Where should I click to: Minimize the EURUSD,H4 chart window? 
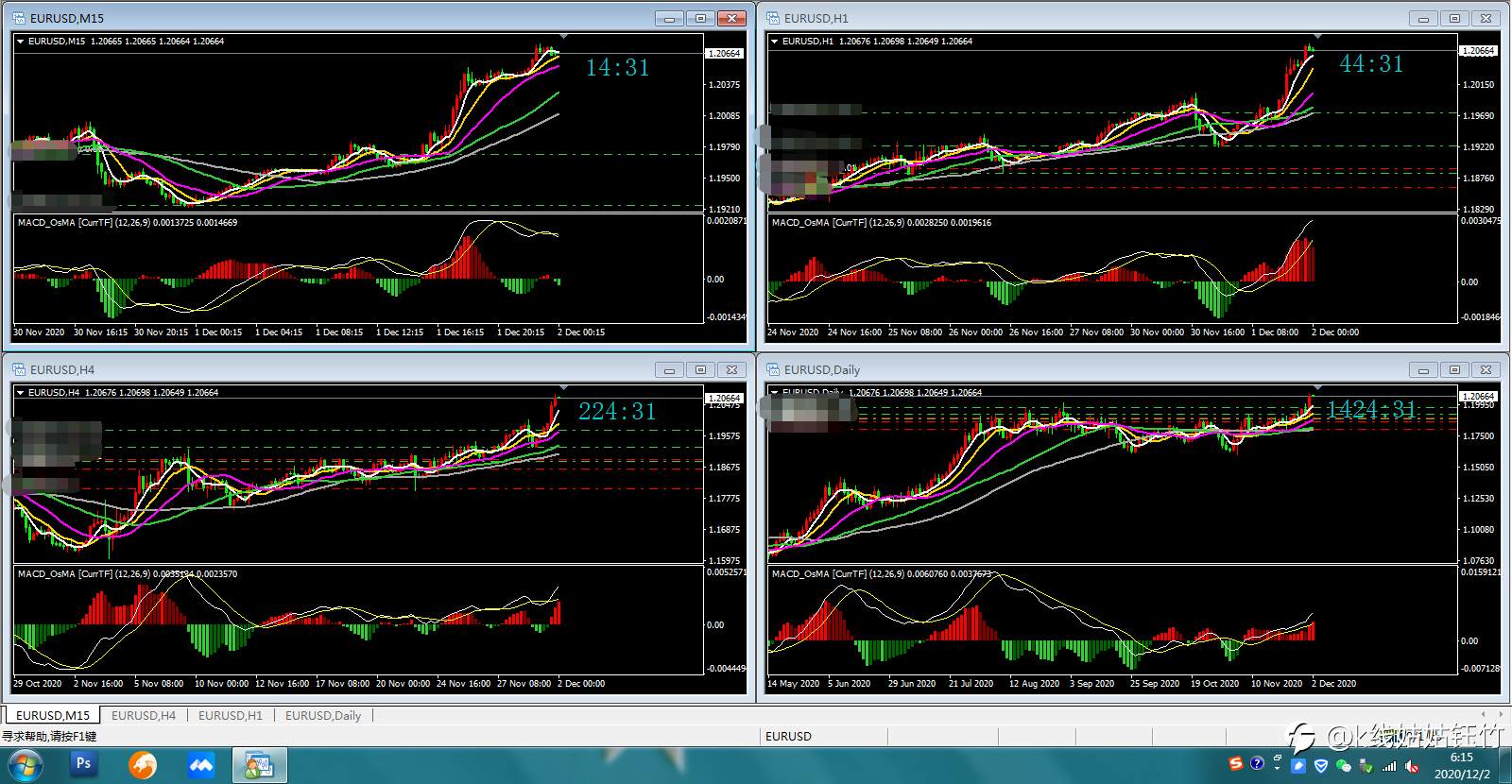(x=670, y=369)
